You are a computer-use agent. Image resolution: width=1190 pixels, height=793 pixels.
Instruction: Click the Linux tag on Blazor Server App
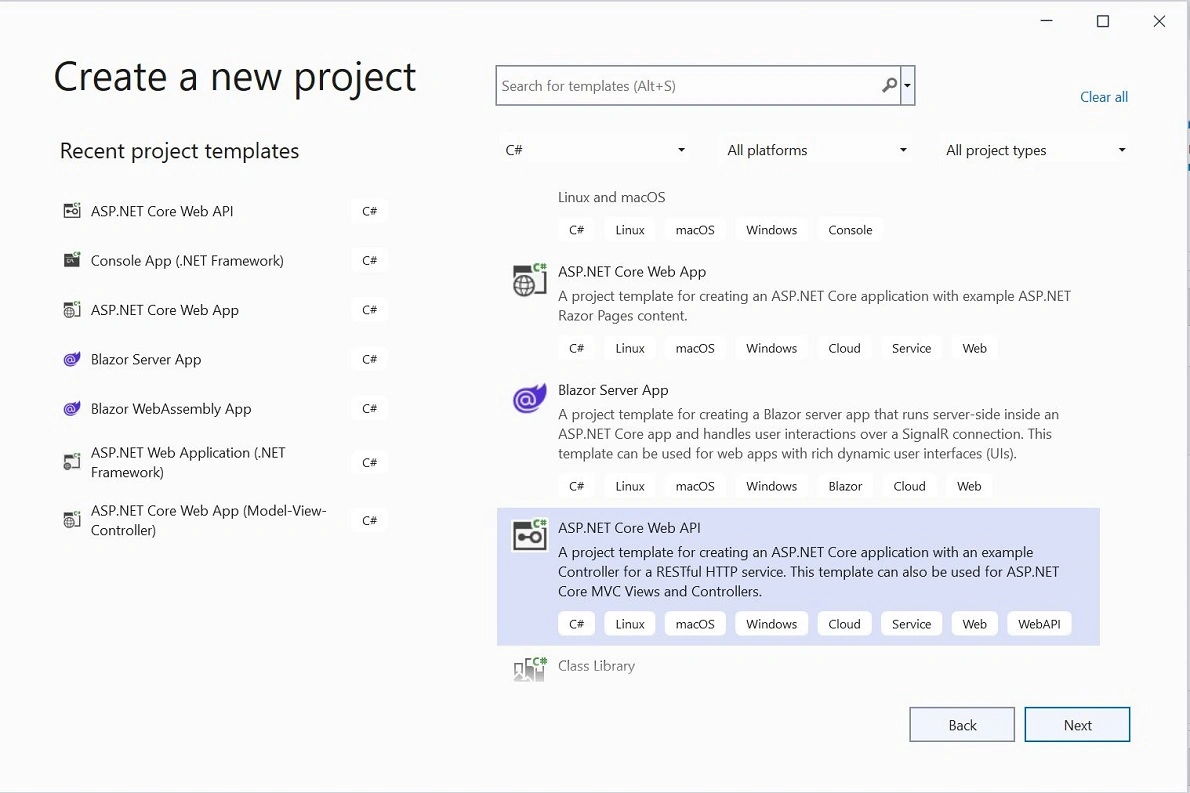630,486
